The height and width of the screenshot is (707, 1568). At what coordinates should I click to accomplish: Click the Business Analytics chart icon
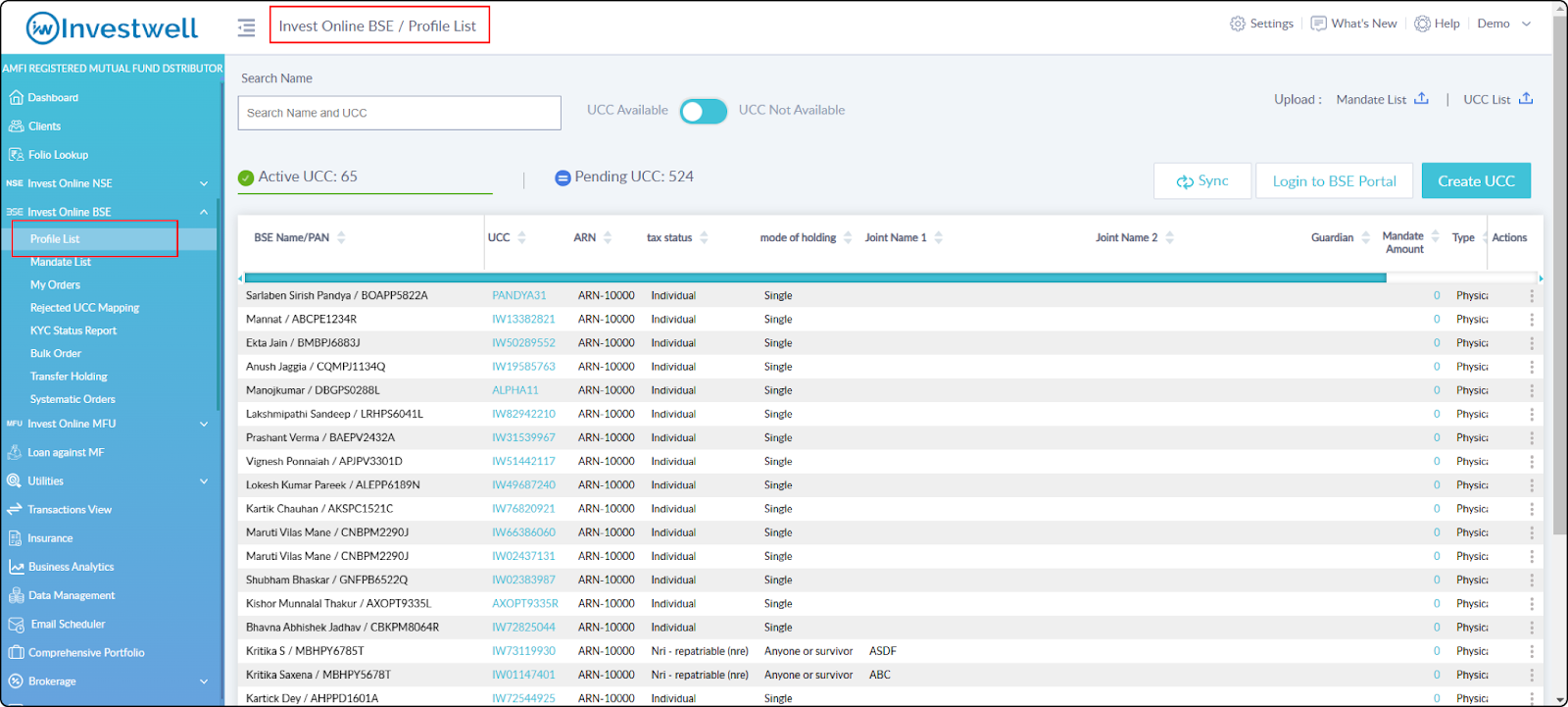[16, 567]
